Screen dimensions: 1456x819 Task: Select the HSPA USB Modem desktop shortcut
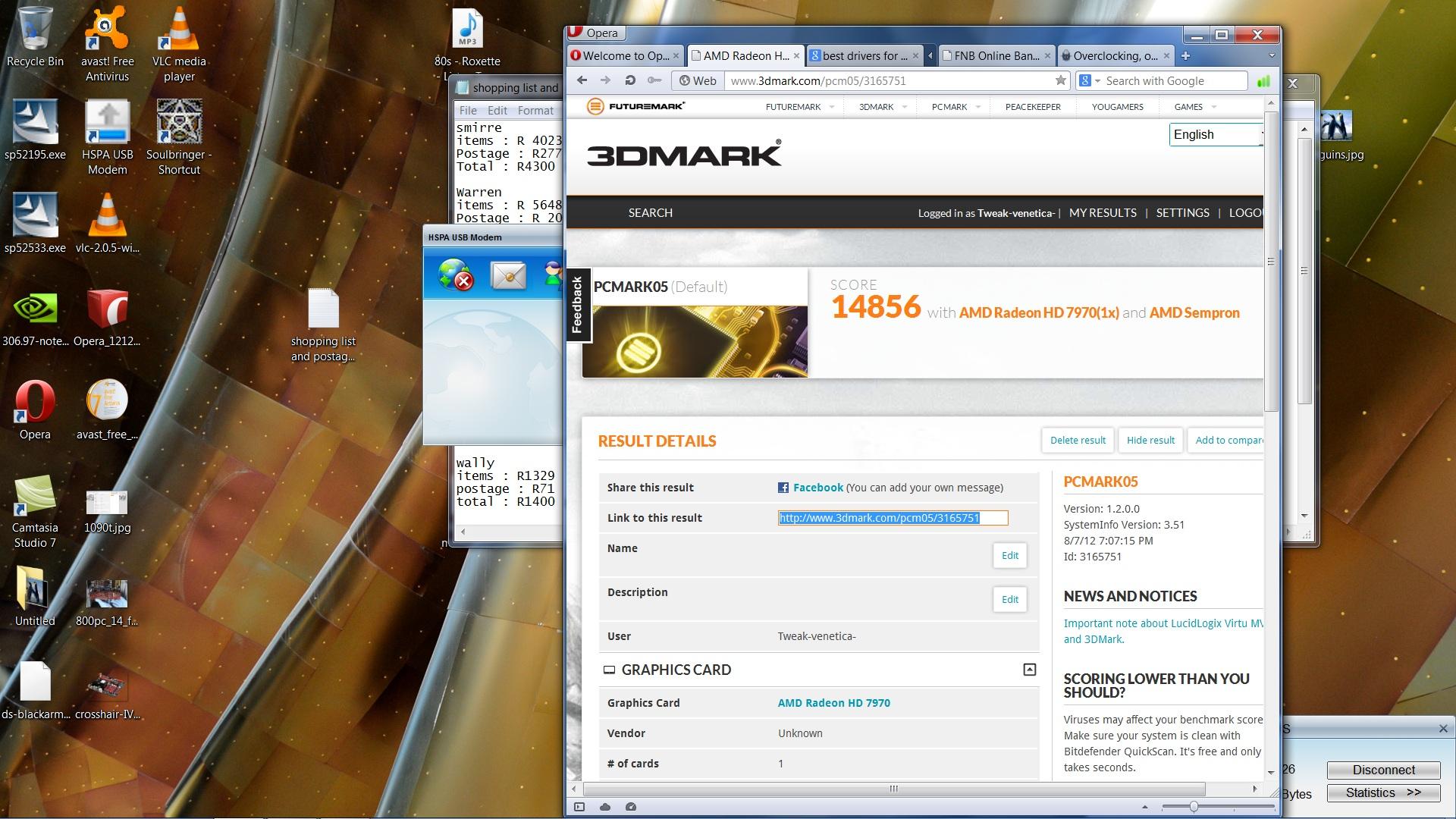pos(107,138)
